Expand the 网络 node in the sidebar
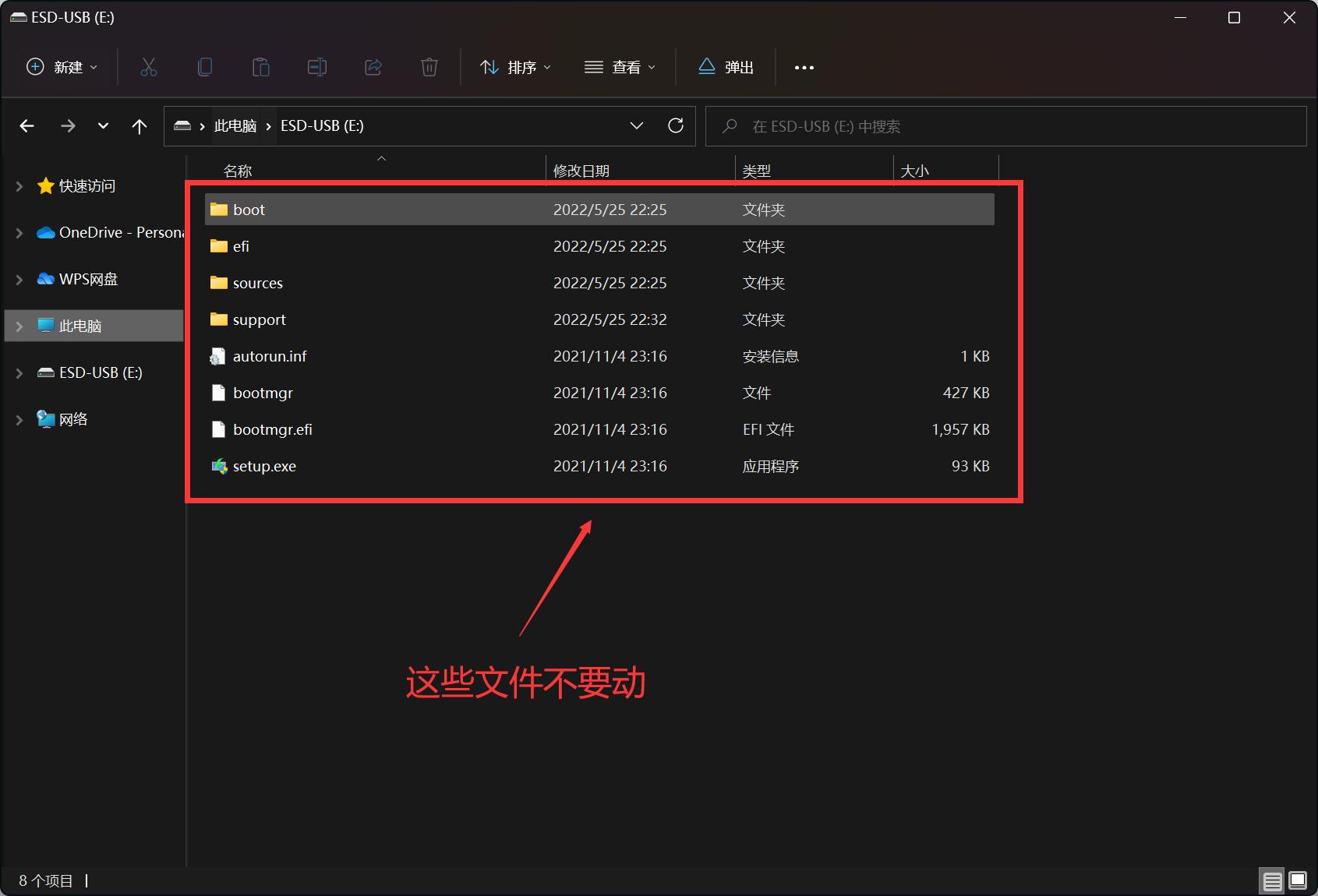This screenshot has height=896, width=1318. (x=17, y=418)
